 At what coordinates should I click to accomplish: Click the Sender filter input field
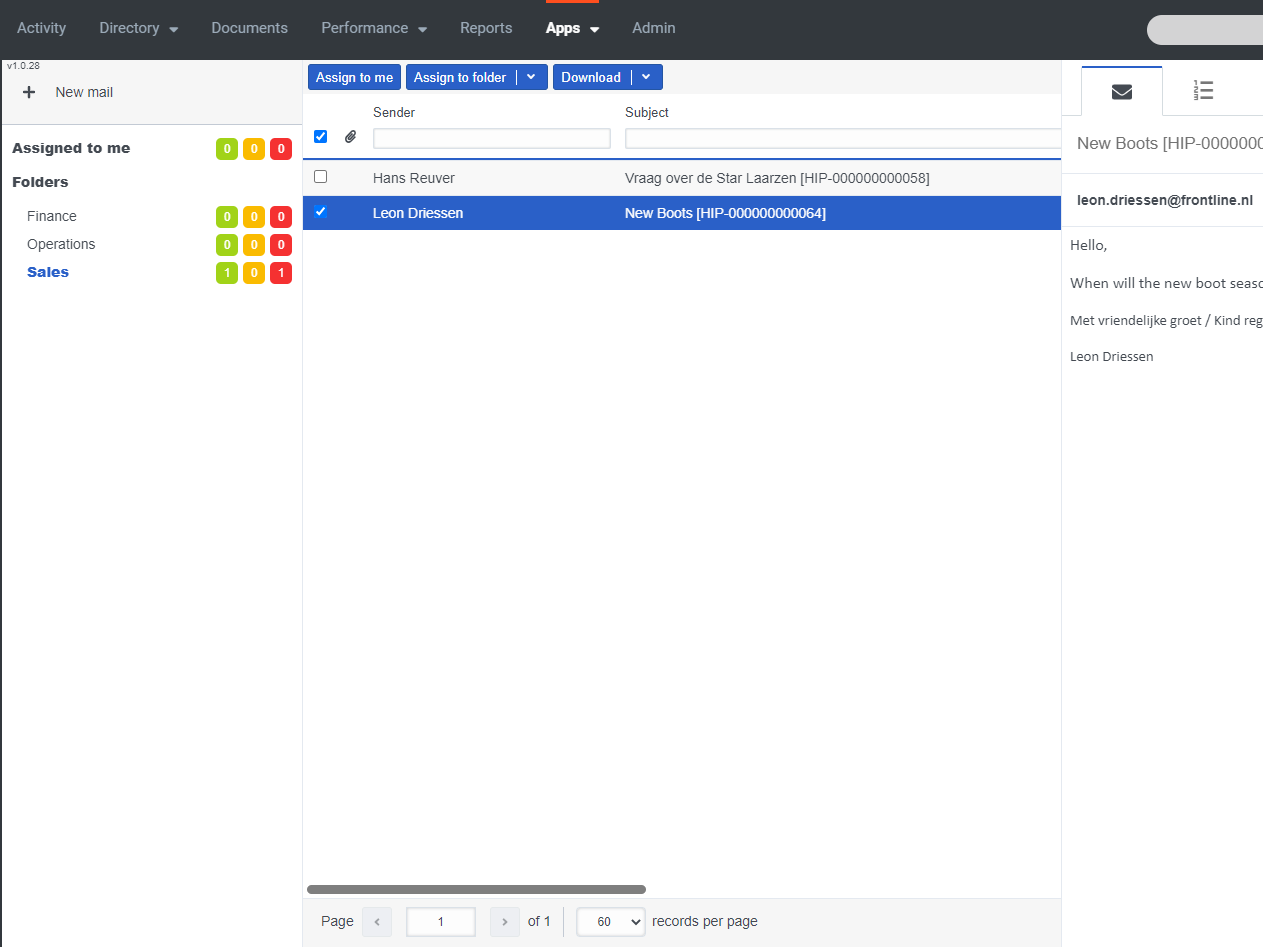(x=491, y=139)
